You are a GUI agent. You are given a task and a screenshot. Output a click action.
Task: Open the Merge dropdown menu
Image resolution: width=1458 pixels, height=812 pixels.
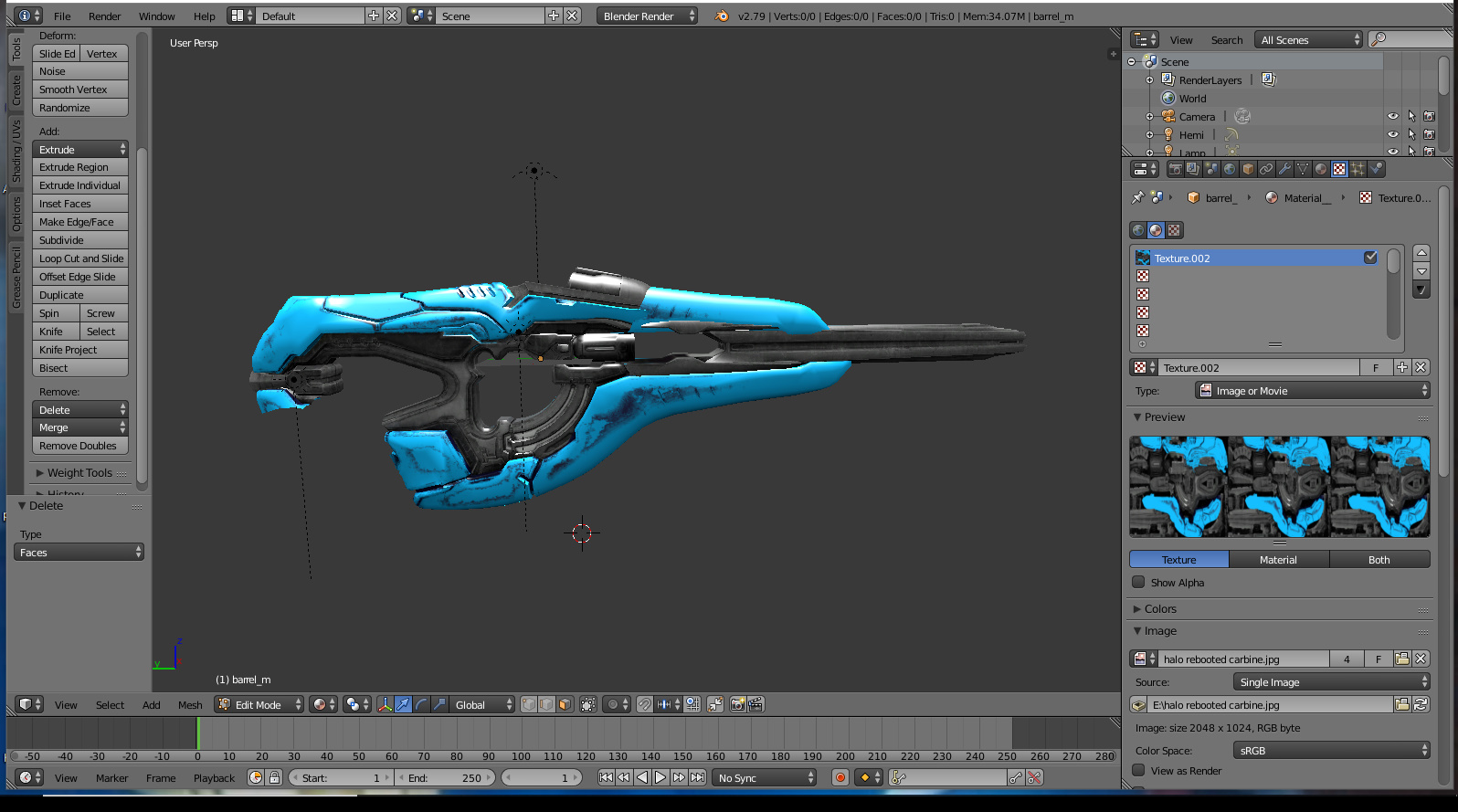[x=80, y=427]
